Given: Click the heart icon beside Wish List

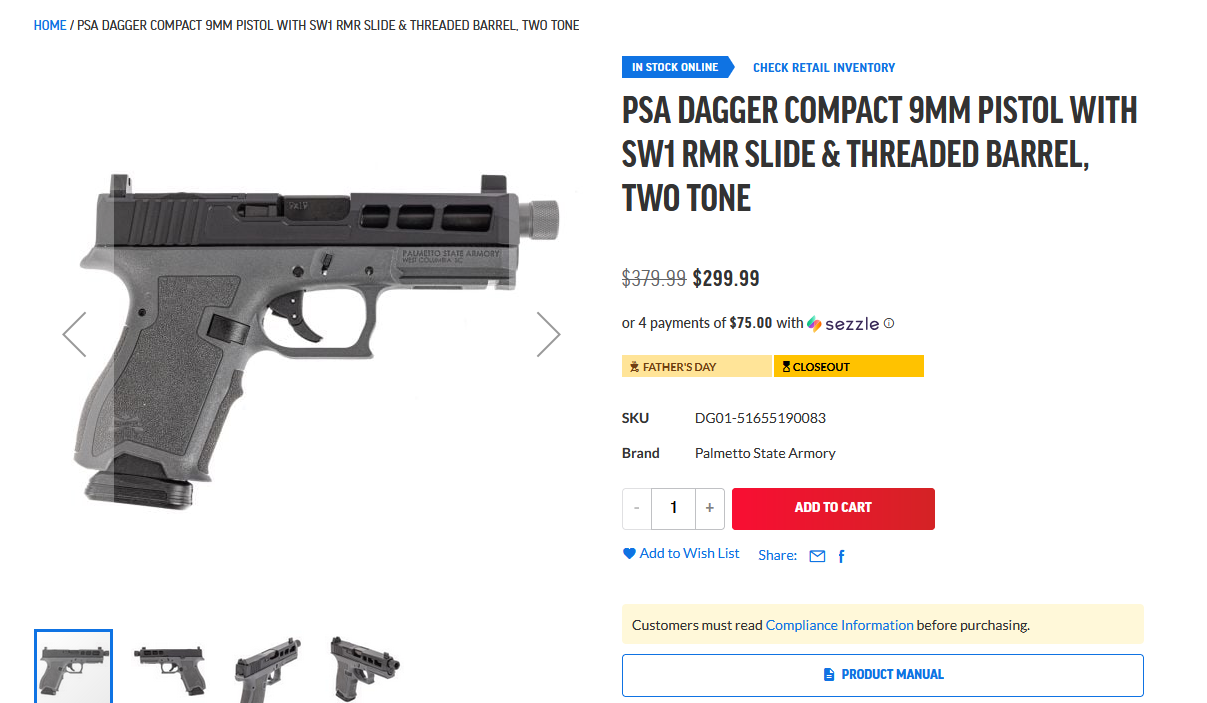Looking at the screenshot, I should [x=629, y=553].
